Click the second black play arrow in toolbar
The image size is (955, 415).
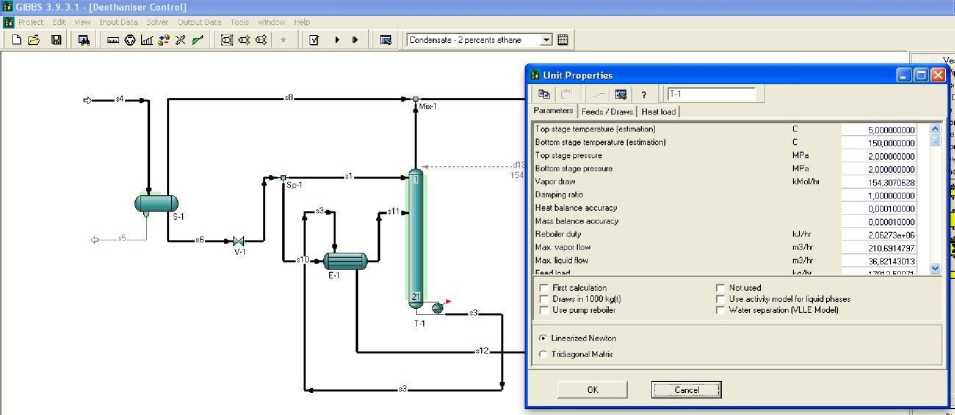pyautogui.click(x=355, y=40)
